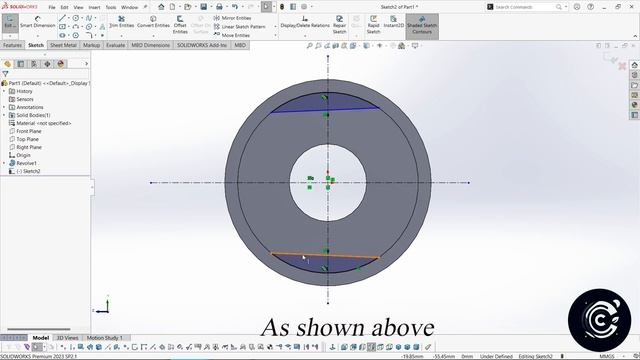Open DisplayManager tab icon
640x360 pixels.
coord(61,64)
